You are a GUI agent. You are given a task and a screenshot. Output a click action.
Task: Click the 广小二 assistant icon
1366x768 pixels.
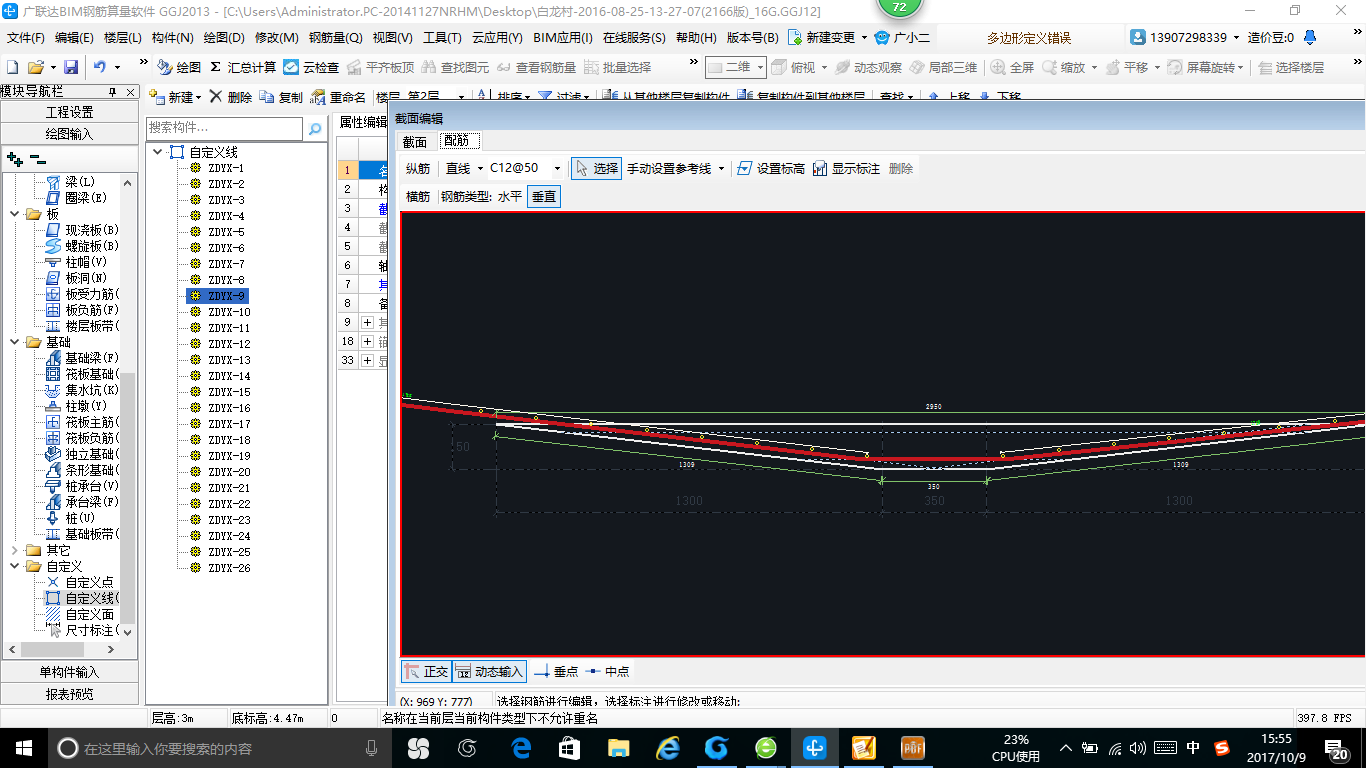click(x=902, y=37)
